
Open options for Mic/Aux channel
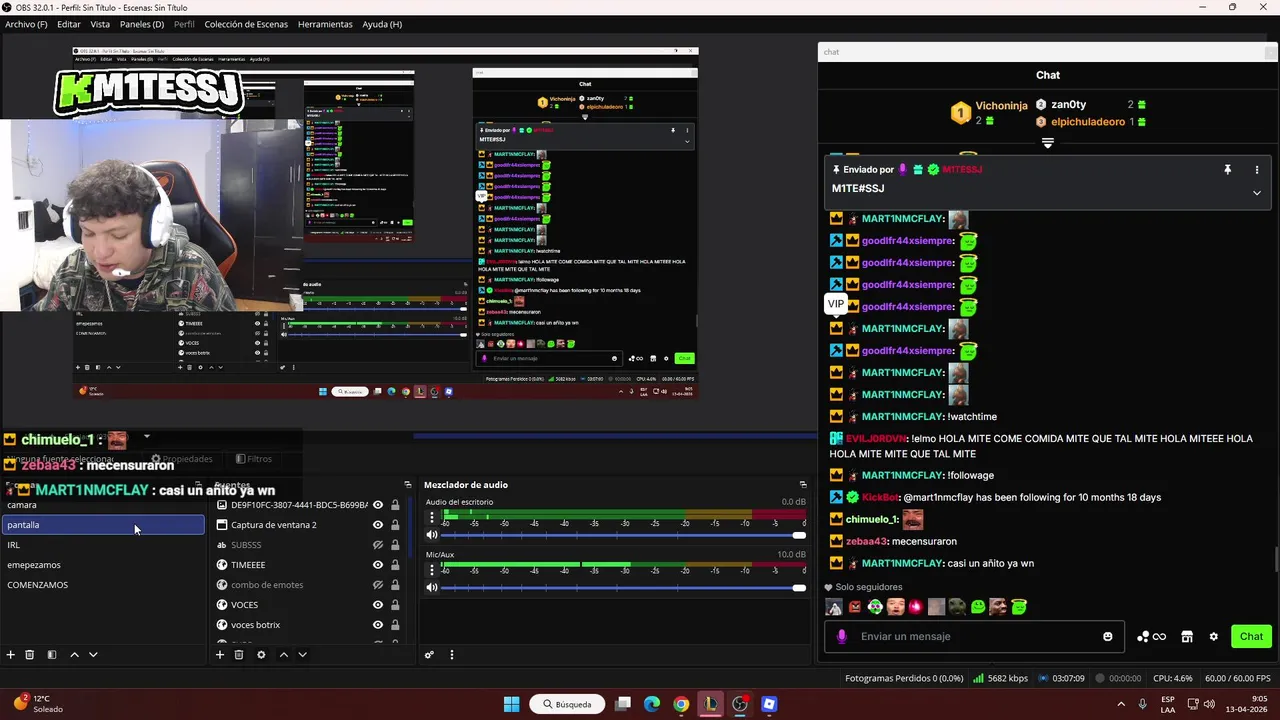click(432, 570)
